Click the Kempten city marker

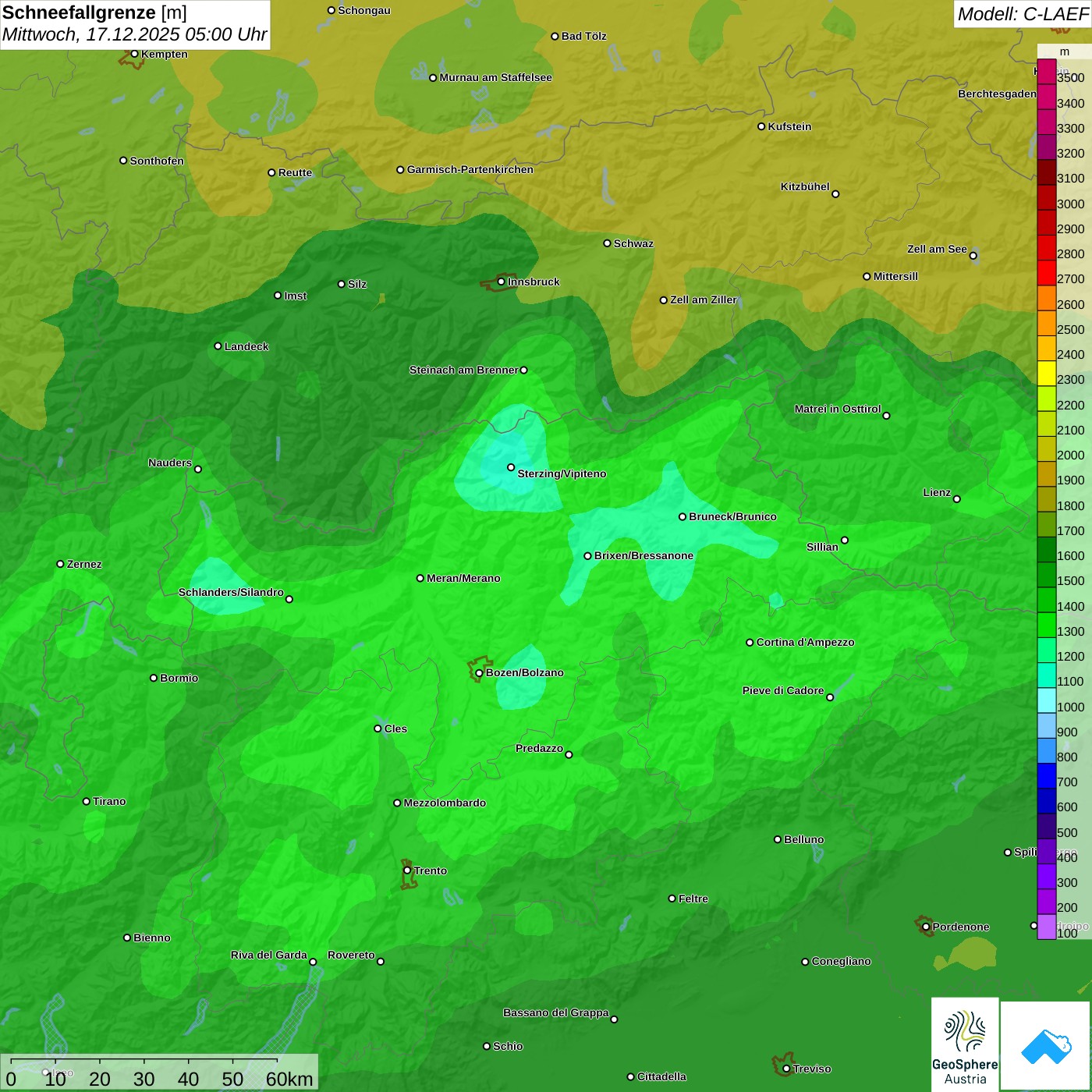(134, 54)
